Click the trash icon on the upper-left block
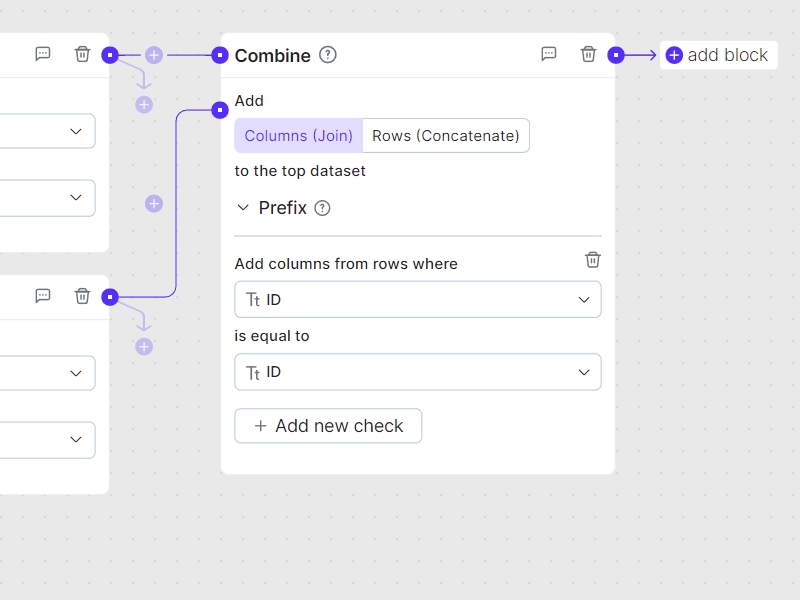Image resolution: width=800 pixels, height=600 pixels. pyautogui.click(x=83, y=54)
